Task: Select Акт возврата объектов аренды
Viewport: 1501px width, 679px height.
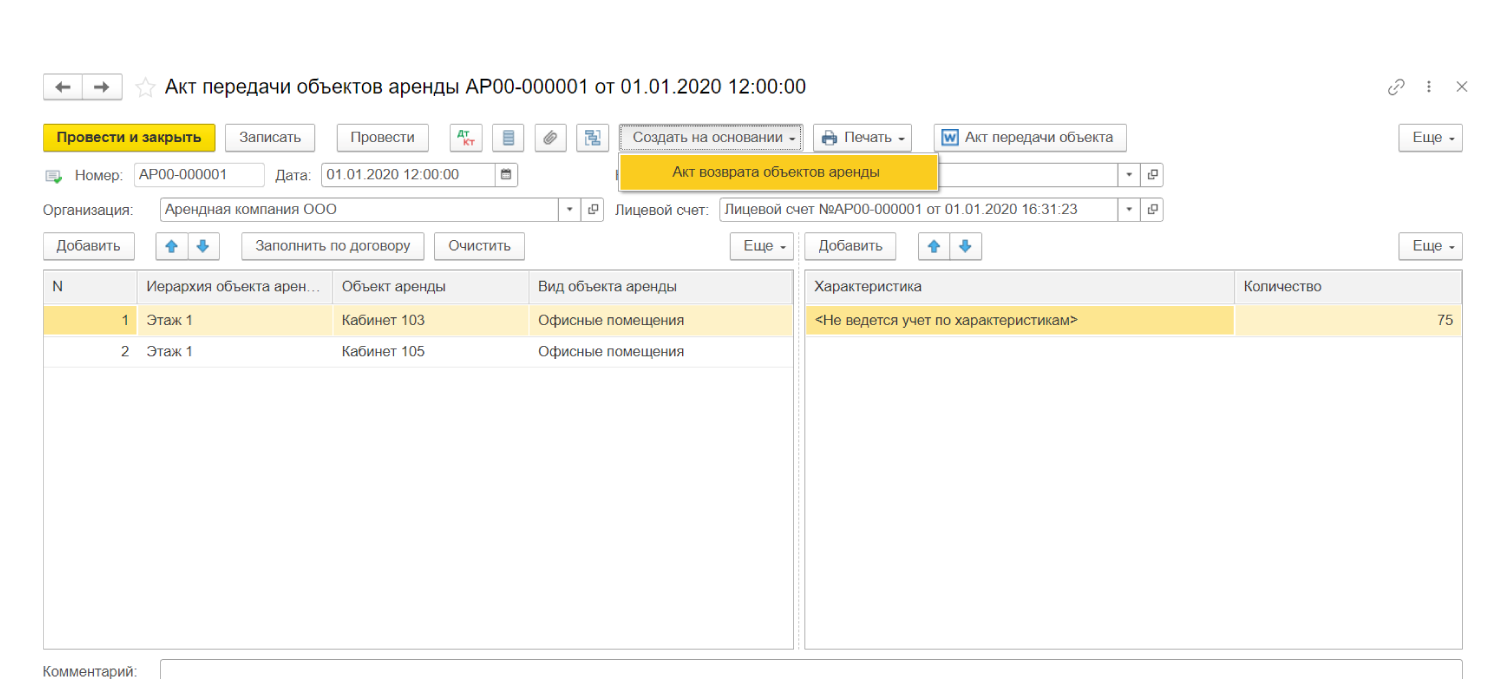Action: click(776, 172)
